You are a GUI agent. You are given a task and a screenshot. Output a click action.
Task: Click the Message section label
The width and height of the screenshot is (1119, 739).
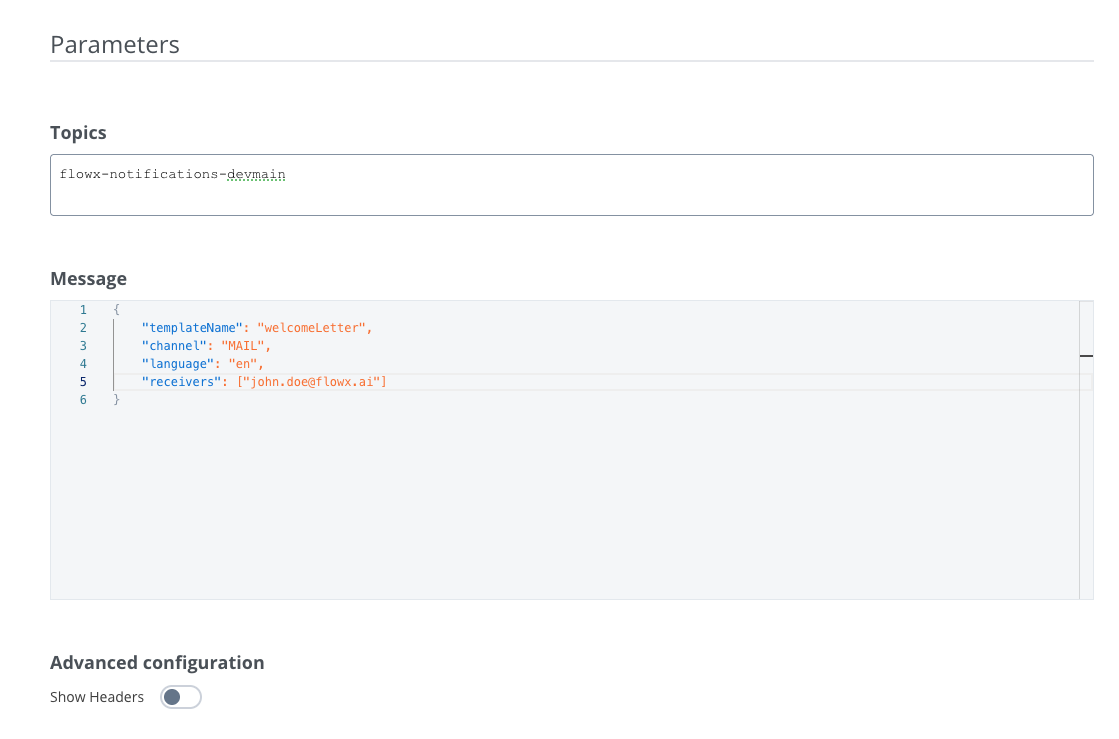pos(88,279)
